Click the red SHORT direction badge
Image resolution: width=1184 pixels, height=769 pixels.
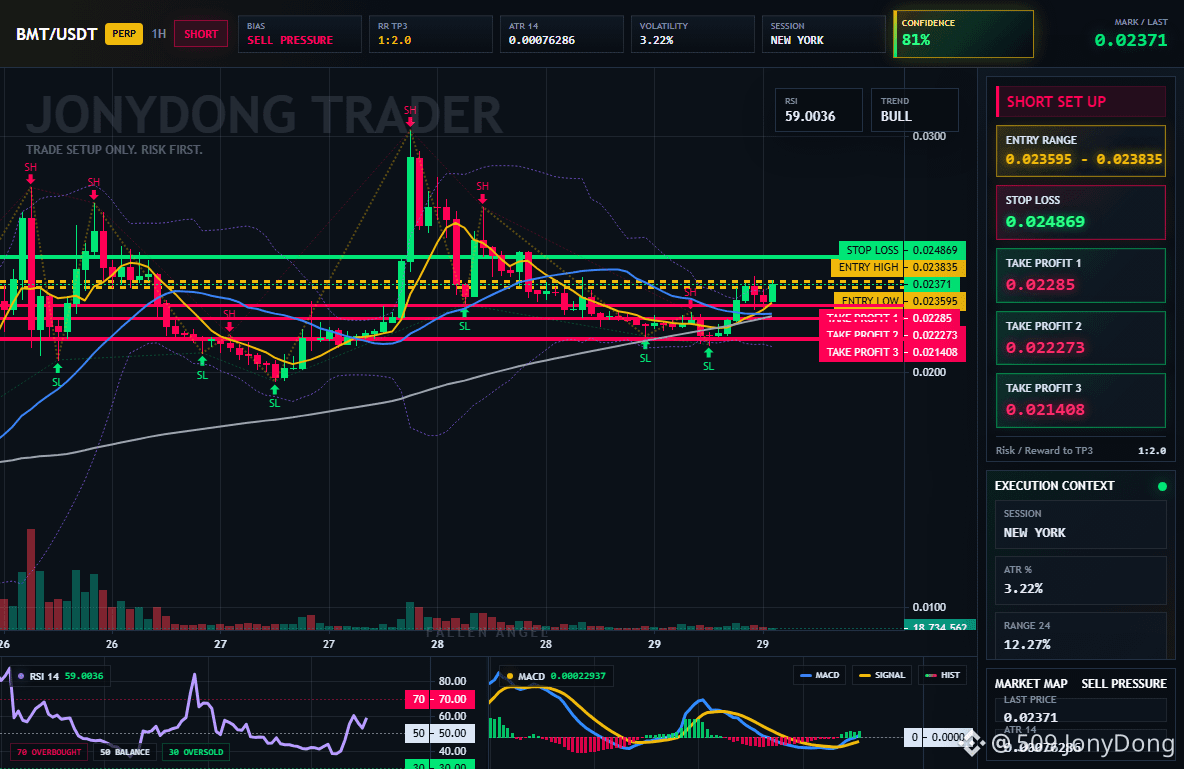[x=201, y=34]
